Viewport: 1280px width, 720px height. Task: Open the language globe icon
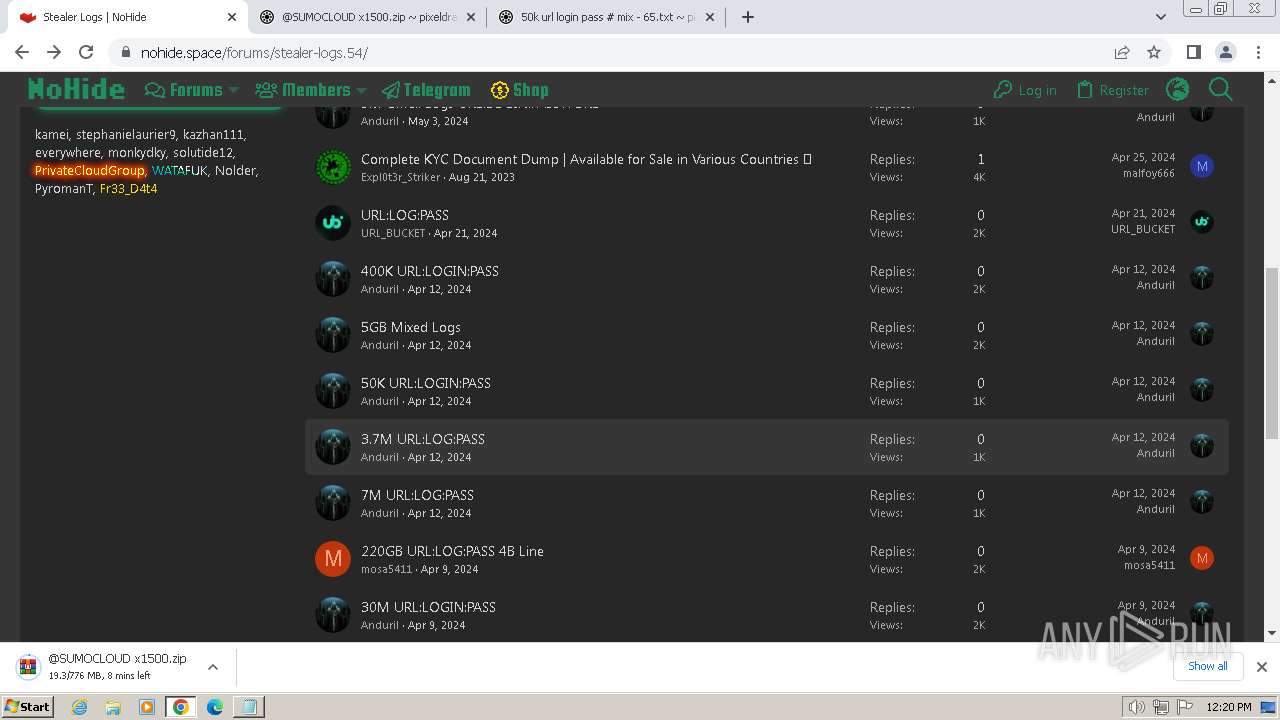pos(1178,90)
